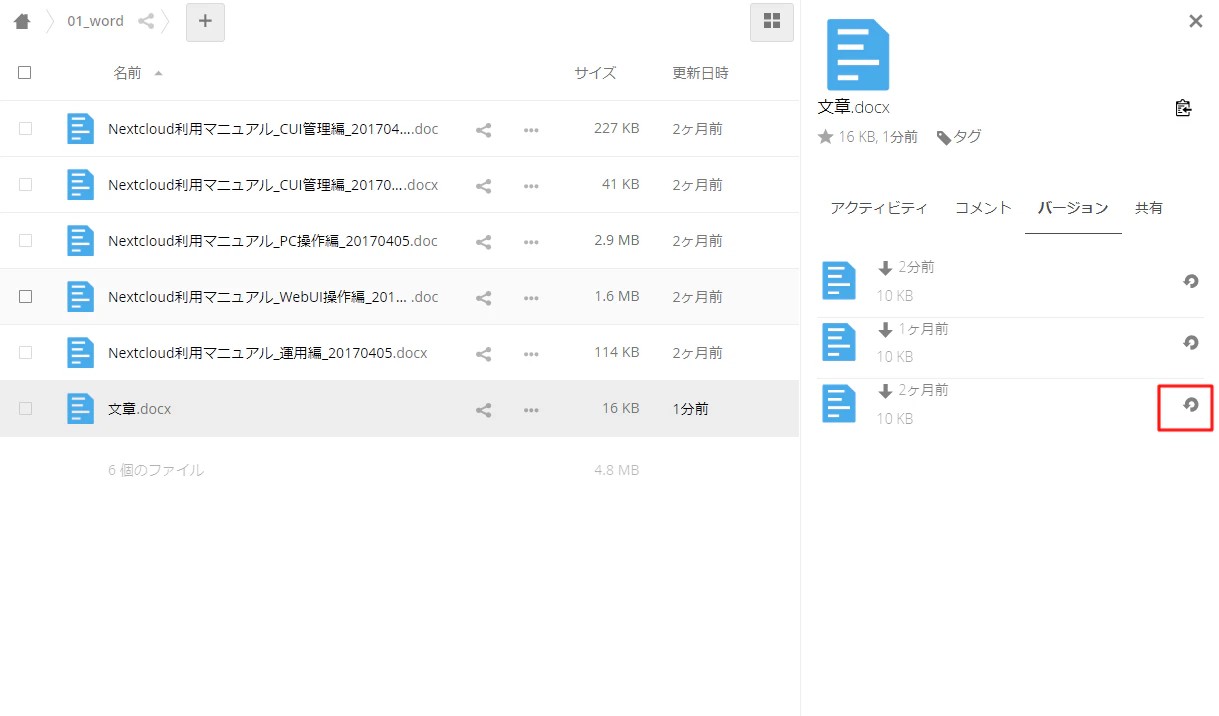Favorite the file with star icon
1219x716 pixels.
[825, 137]
